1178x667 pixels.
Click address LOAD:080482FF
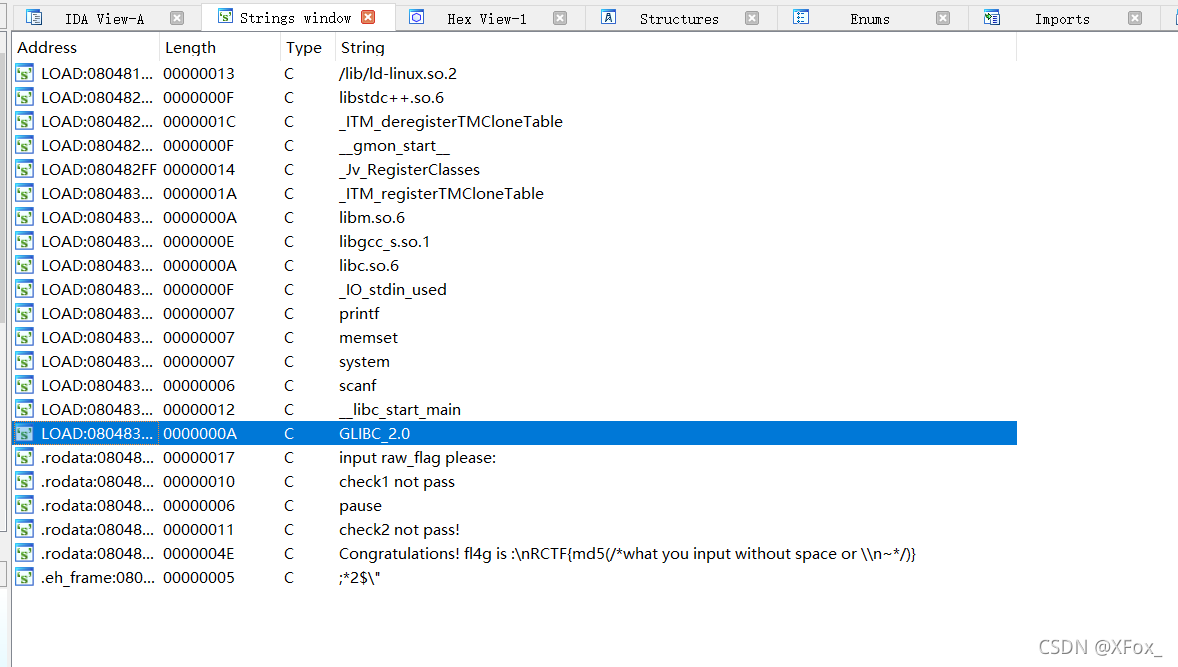point(99,170)
